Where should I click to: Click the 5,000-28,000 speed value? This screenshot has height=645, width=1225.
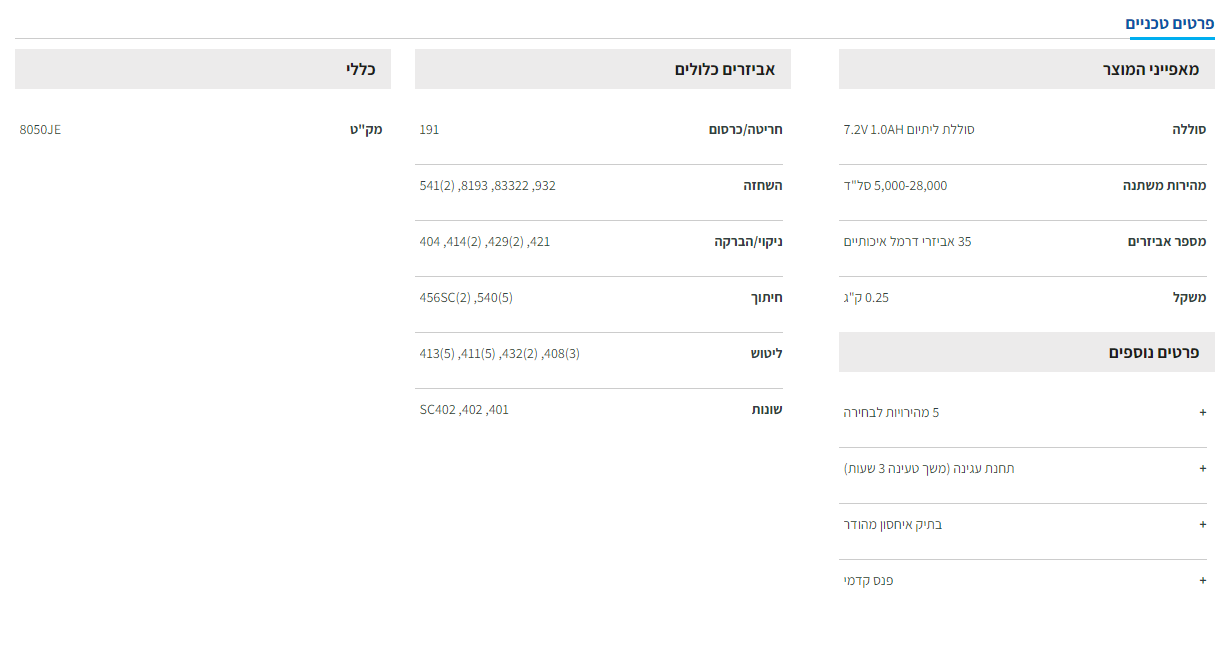pos(895,186)
